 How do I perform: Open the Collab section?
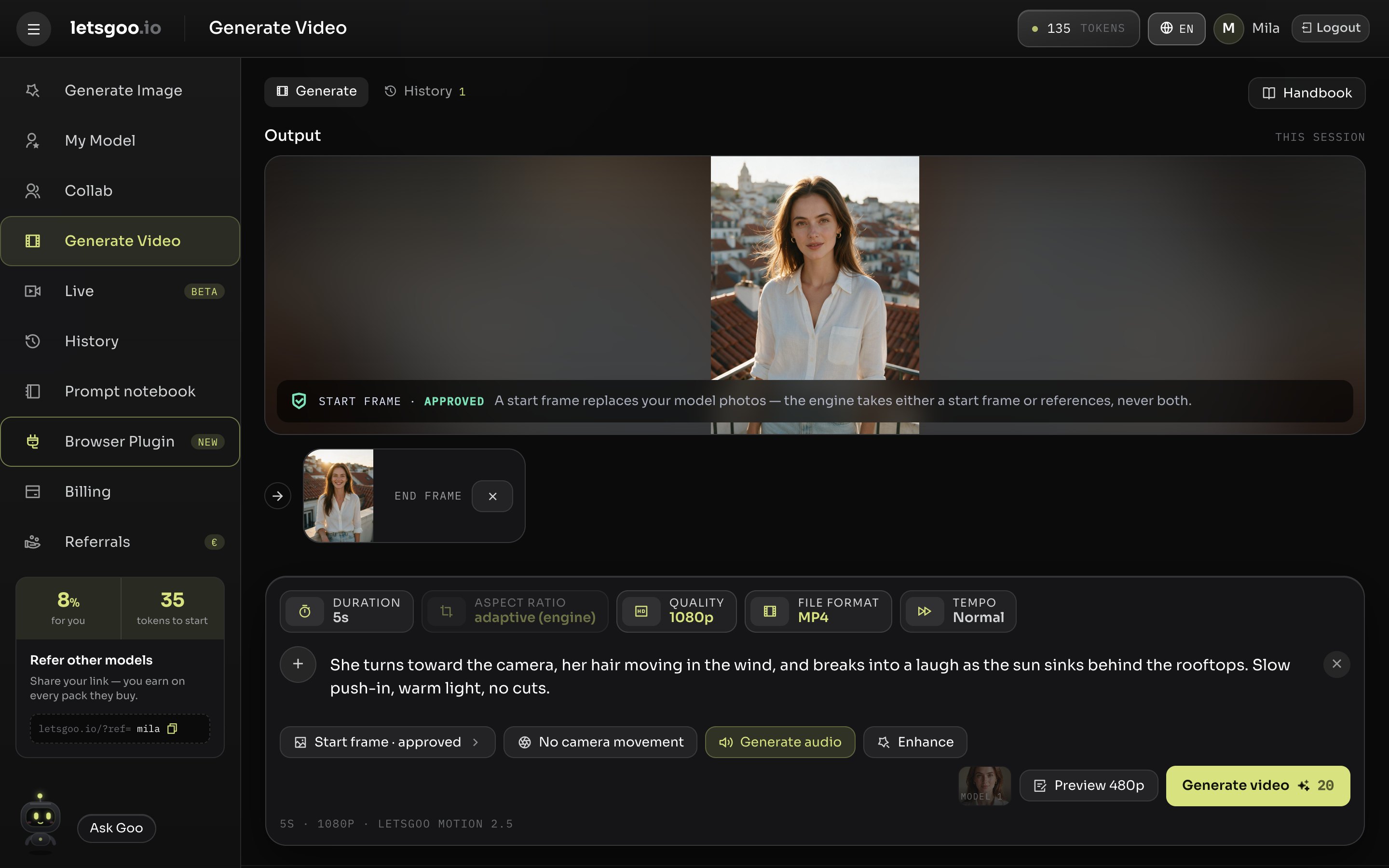120,190
